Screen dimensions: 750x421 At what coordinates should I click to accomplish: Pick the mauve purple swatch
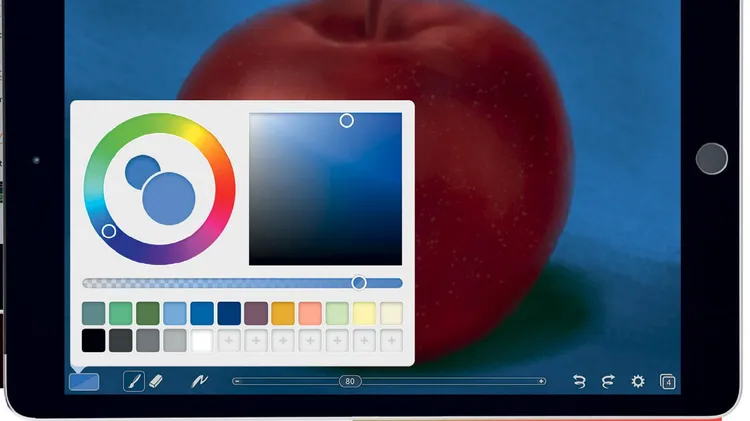click(256, 313)
